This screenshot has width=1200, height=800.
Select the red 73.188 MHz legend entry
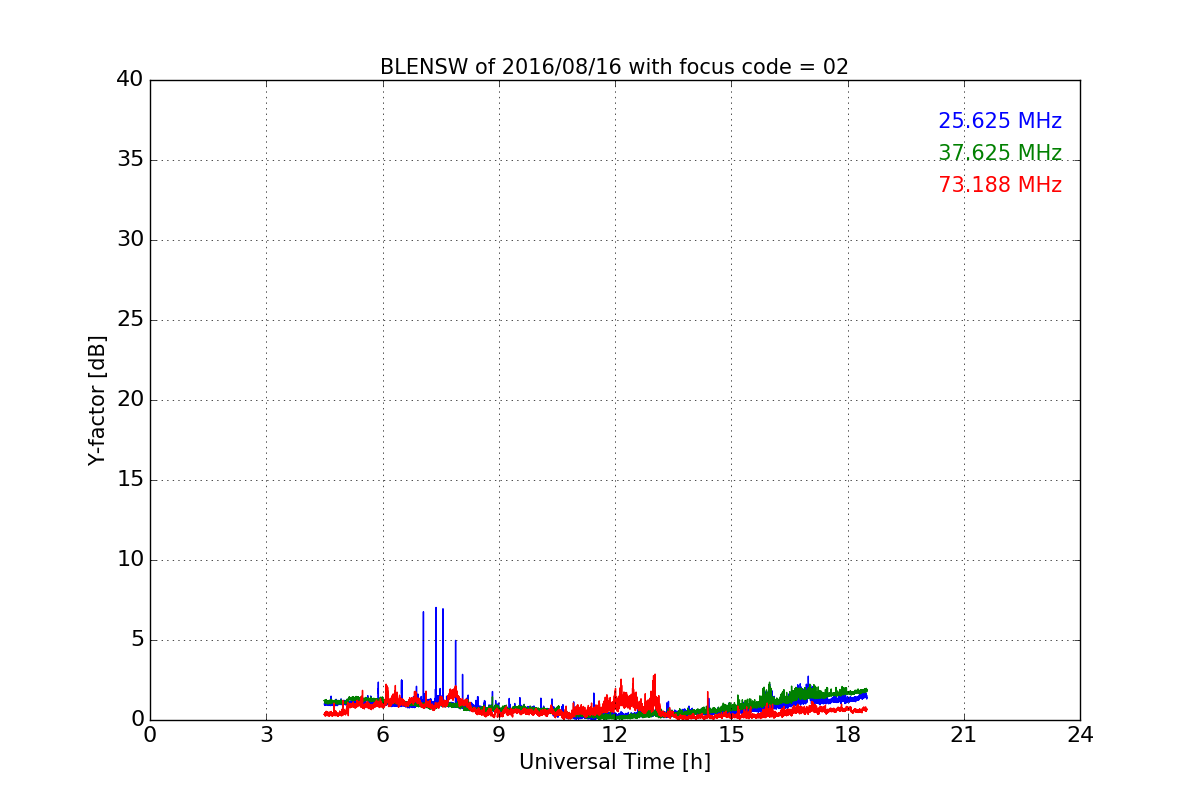(1000, 185)
